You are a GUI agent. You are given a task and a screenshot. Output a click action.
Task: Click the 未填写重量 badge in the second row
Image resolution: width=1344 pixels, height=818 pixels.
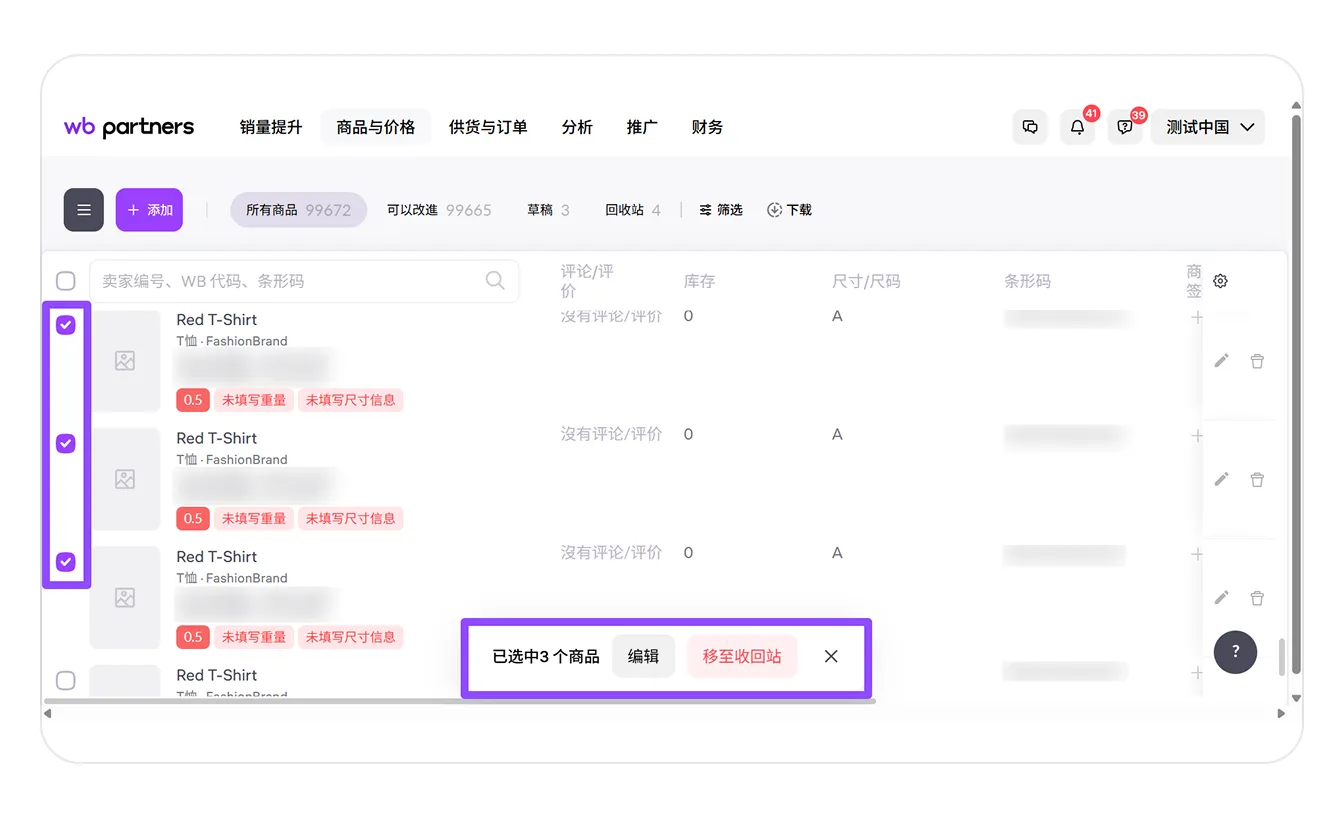pyautogui.click(x=254, y=518)
